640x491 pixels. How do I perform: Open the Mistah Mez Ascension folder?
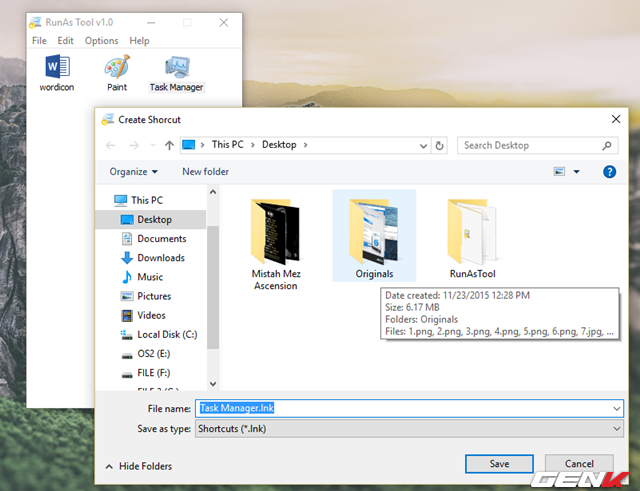click(275, 234)
